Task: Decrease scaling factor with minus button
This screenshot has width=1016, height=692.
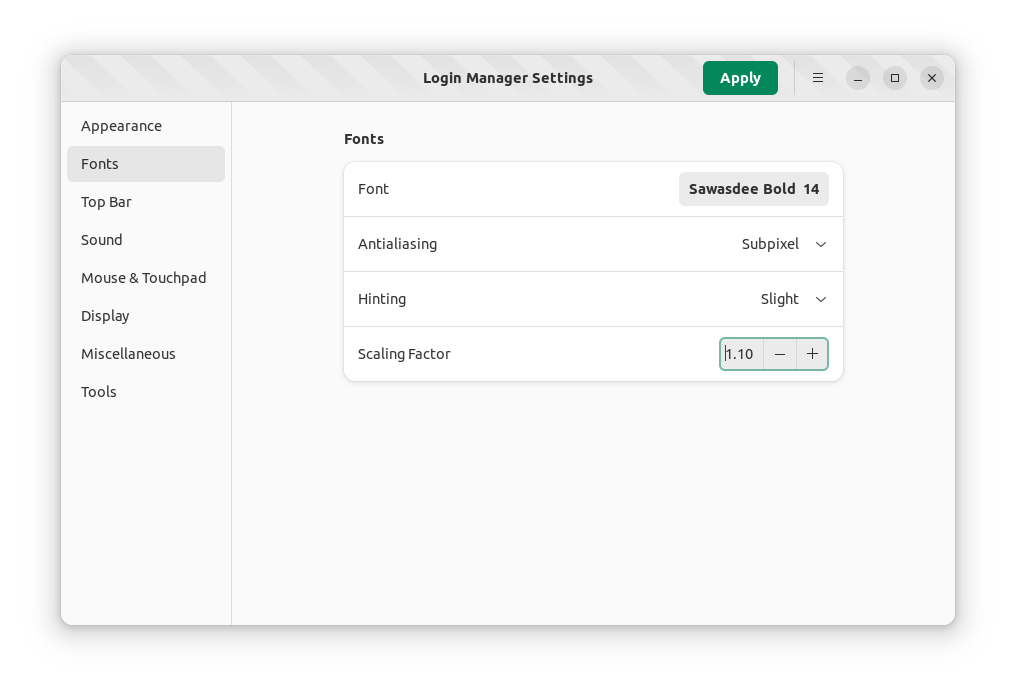Action: [x=780, y=354]
